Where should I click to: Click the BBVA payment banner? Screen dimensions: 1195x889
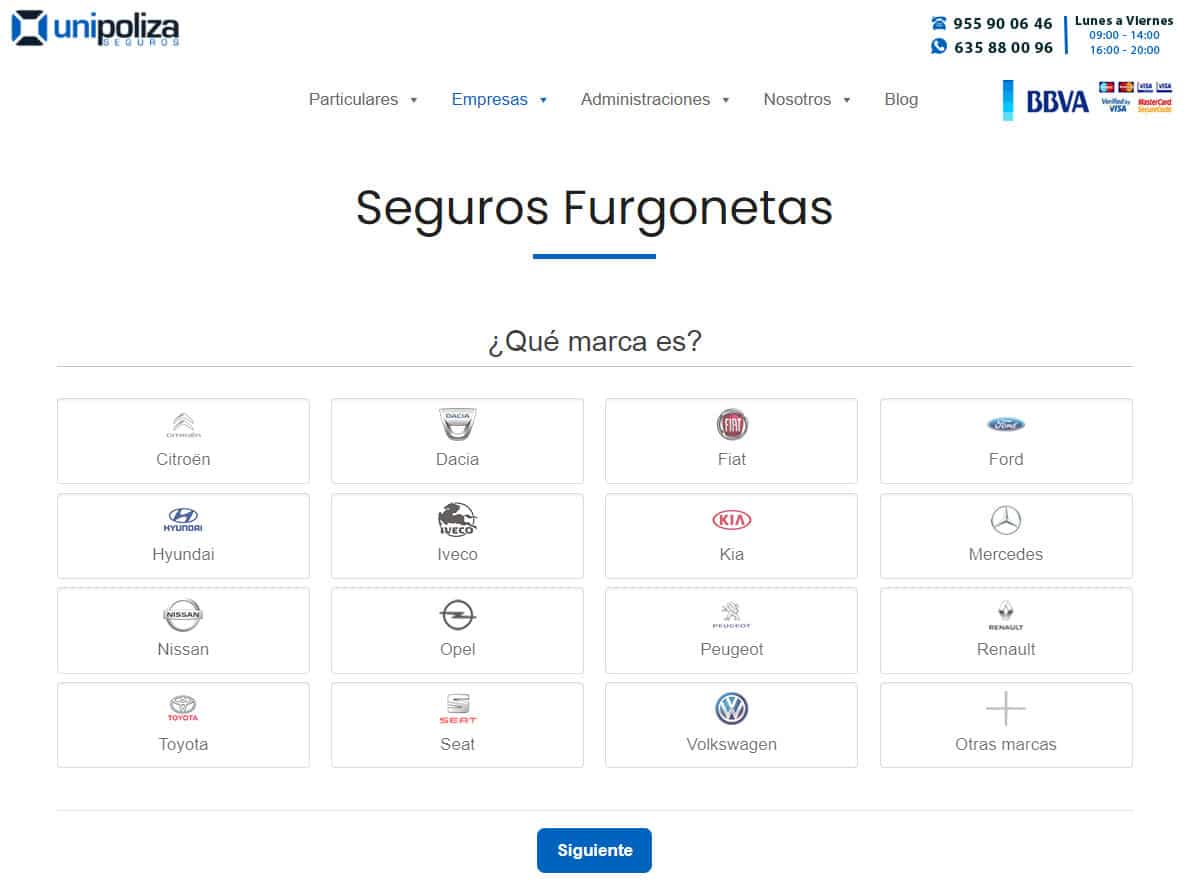1087,100
